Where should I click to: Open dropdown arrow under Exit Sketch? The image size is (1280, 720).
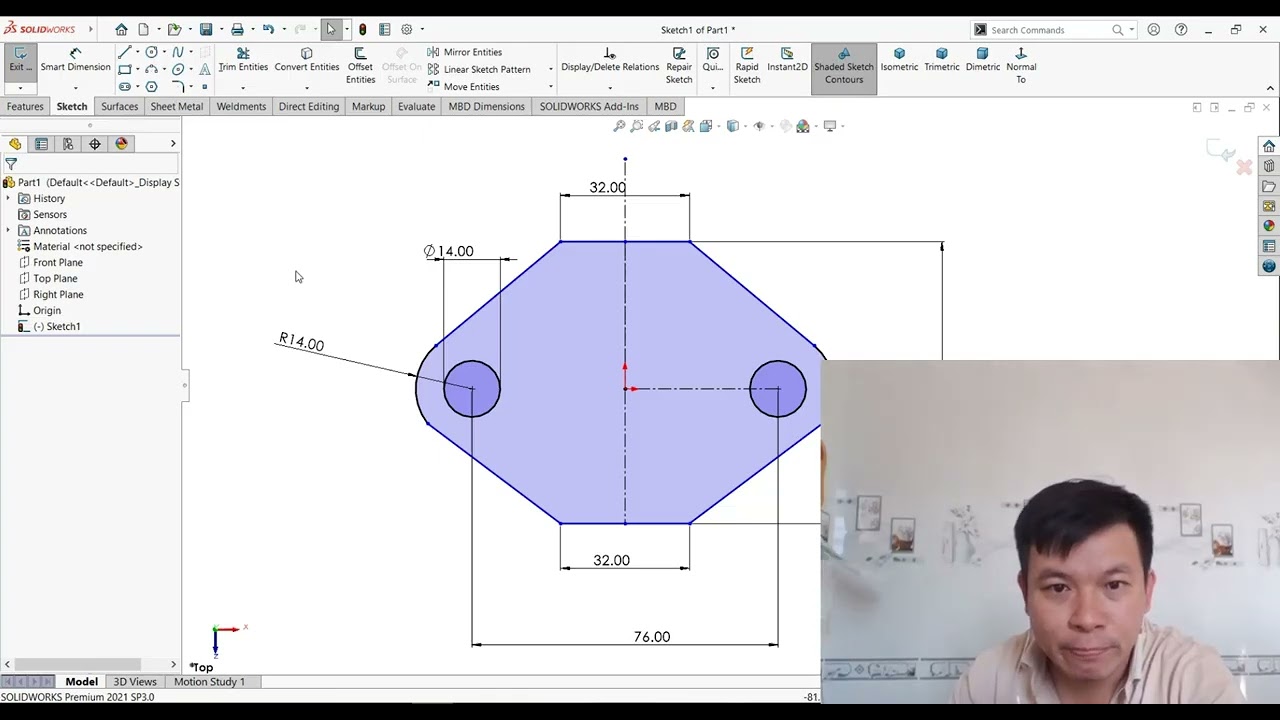(x=19, y=88)
